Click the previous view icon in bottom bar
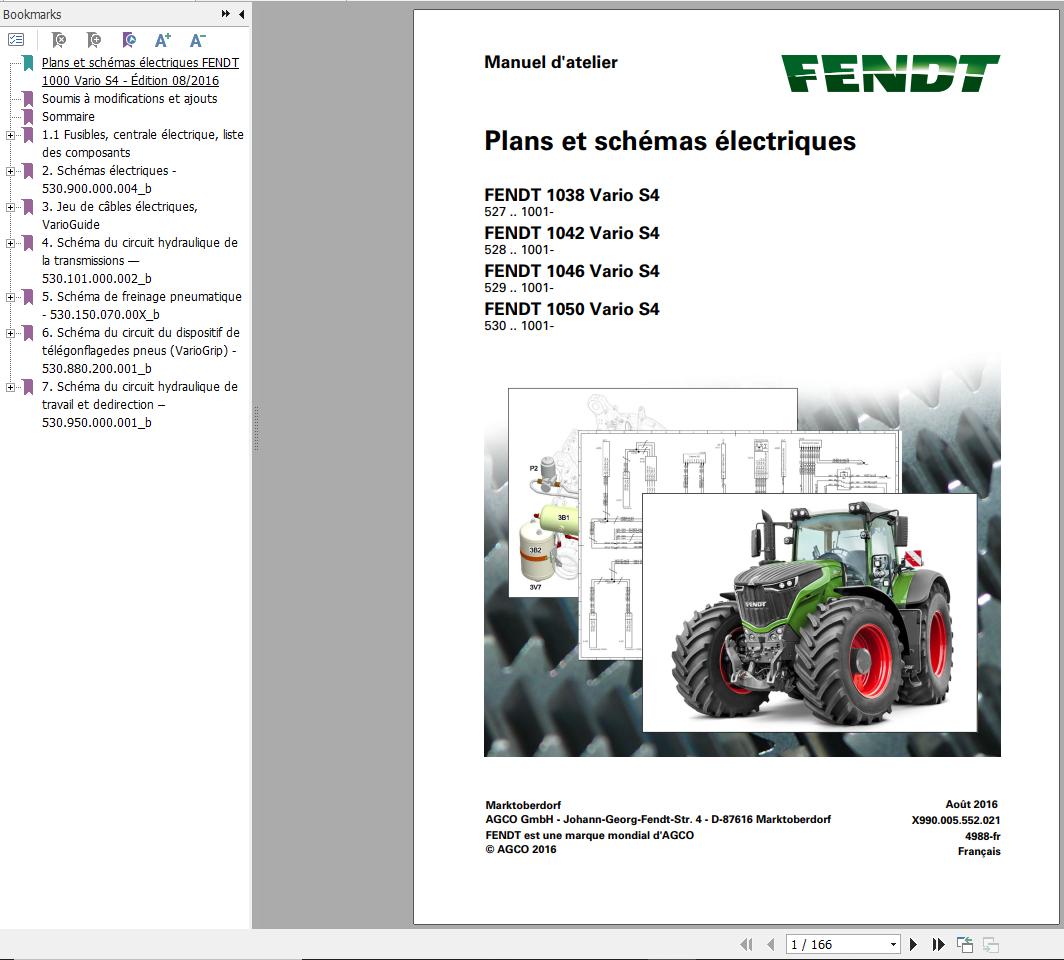This screenshot has width=1064, height=960. (x=965, y=944)
